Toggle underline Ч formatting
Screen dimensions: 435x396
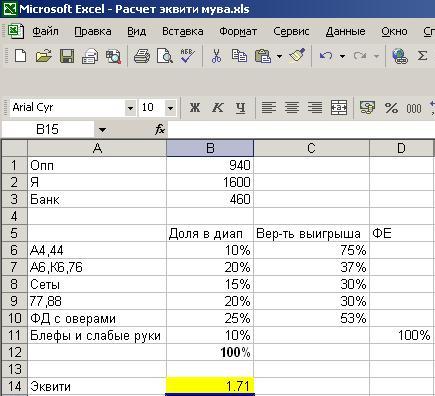pyautogui.click(x=240, y=108)
